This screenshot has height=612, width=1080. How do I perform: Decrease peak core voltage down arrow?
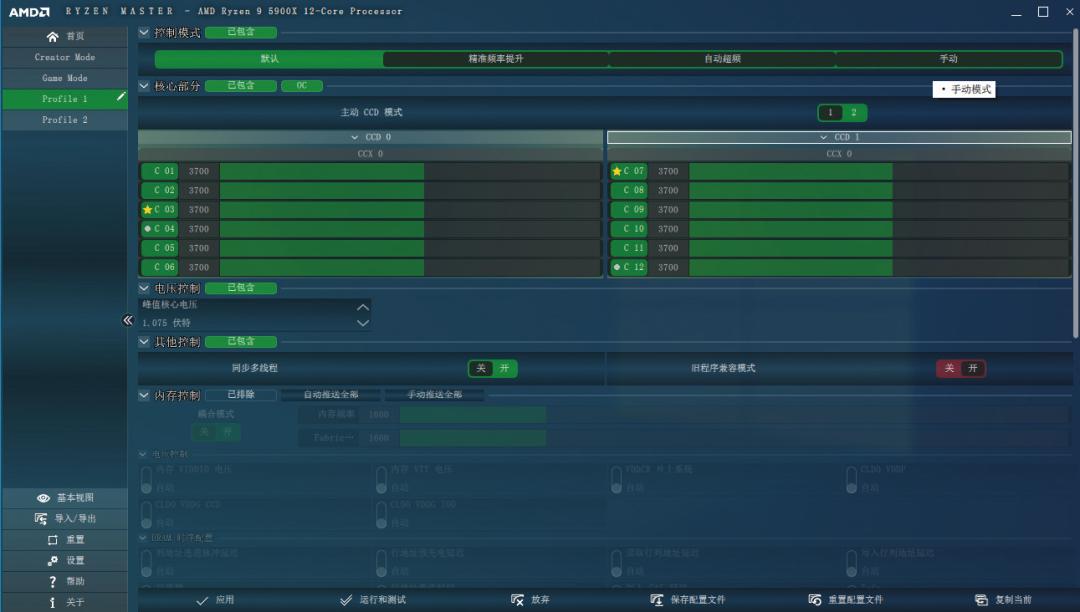pos(362,323)
